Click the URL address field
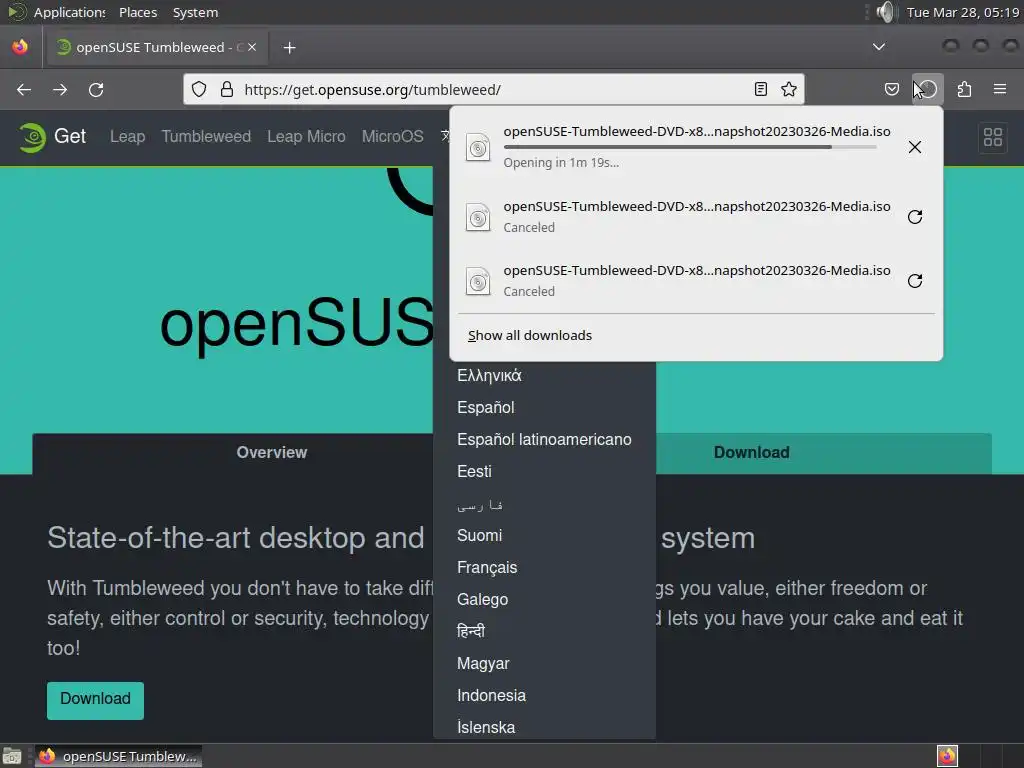This screenshot has width=1024, height=768. coord(493,89)
